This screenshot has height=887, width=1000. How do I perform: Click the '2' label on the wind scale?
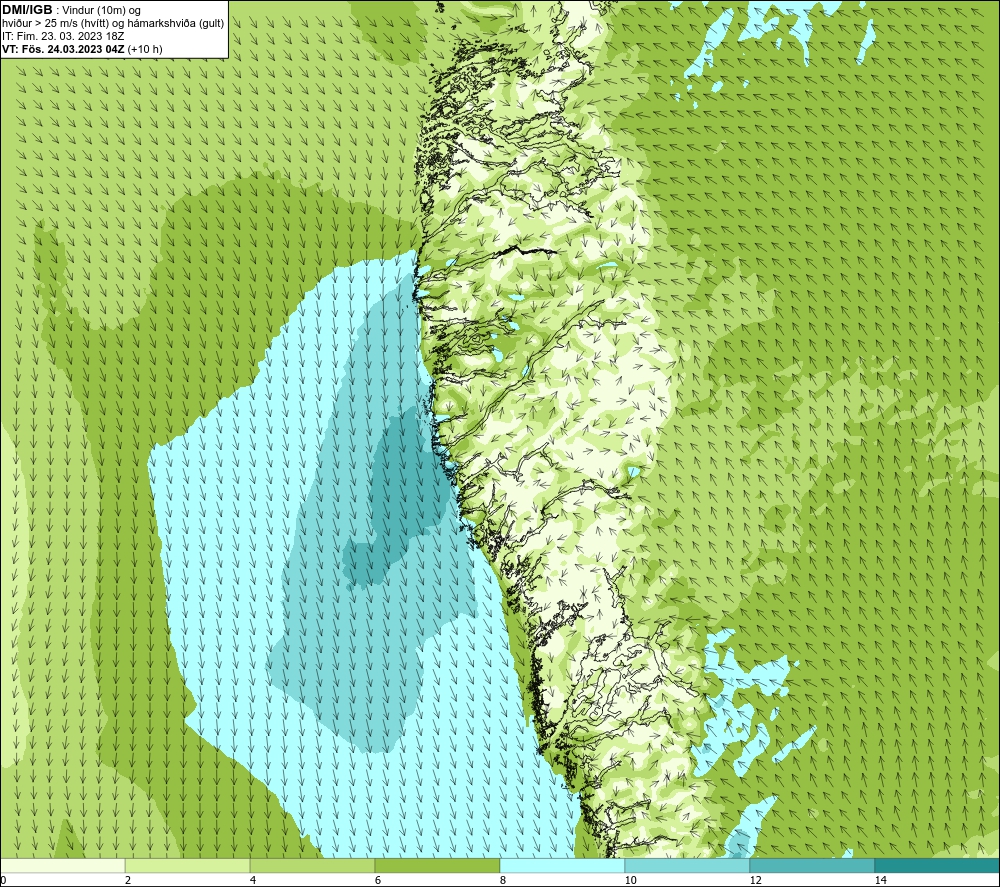coord(128,881)
